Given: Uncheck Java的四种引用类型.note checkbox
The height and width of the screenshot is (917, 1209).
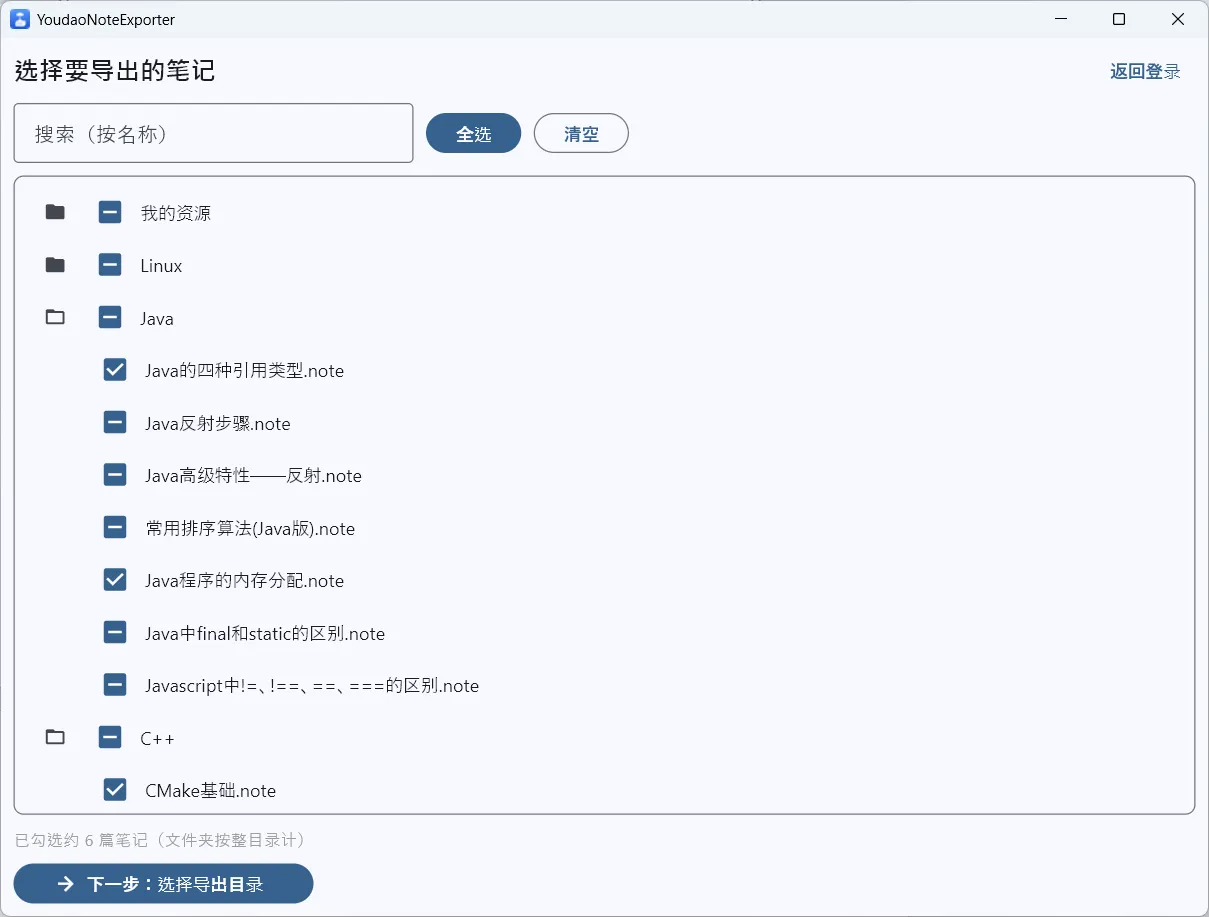Looking at the screenshot, I should (x=115, y=370).
